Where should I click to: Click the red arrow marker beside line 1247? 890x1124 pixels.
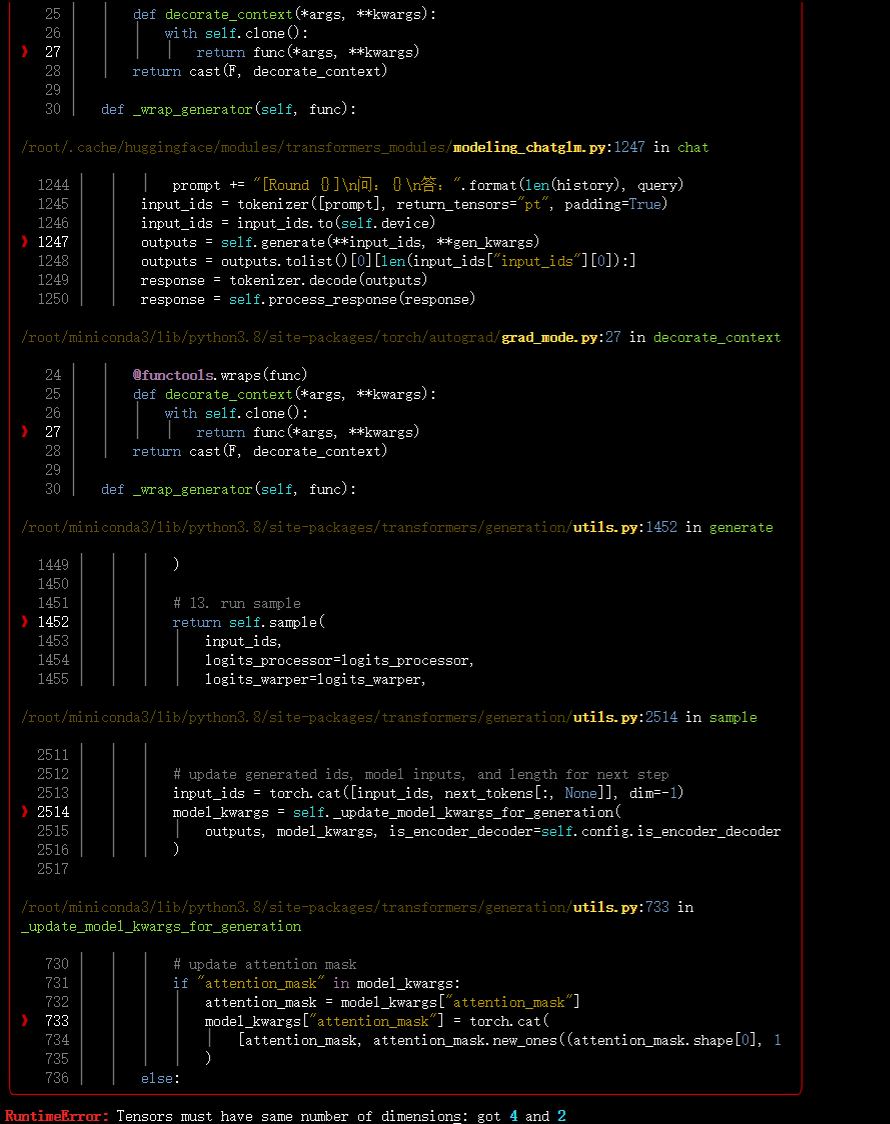(25, 242)
